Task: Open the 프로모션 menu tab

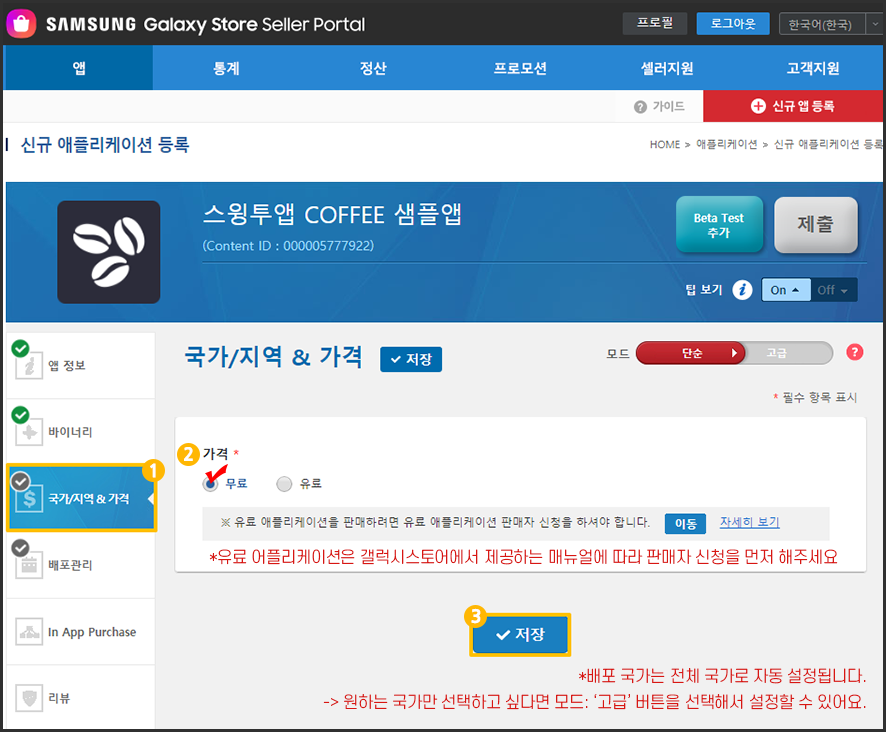Action: pos(520,69)
